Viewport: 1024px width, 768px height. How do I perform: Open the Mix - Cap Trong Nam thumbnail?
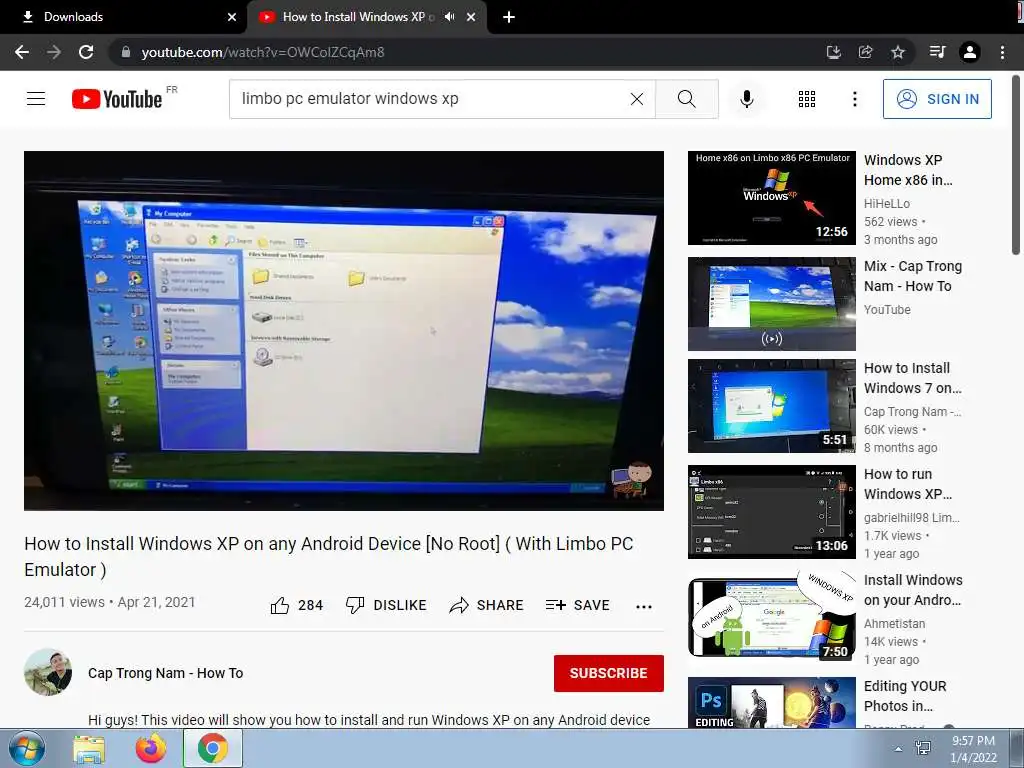click(x=771, y=304)
